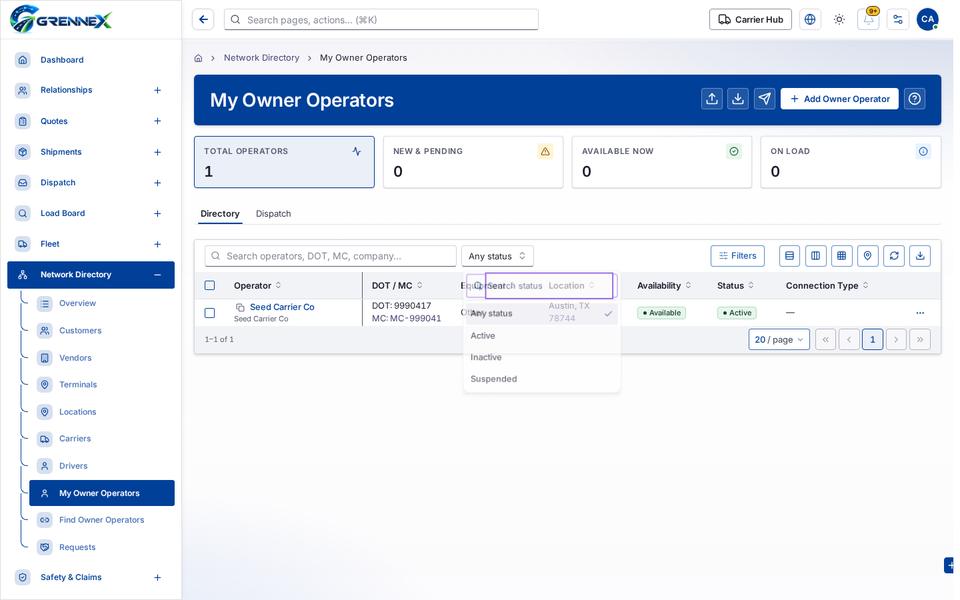This screenshot has height=600, width=960.
Task: Sort by Connection Type column
Action: [827, 285]
